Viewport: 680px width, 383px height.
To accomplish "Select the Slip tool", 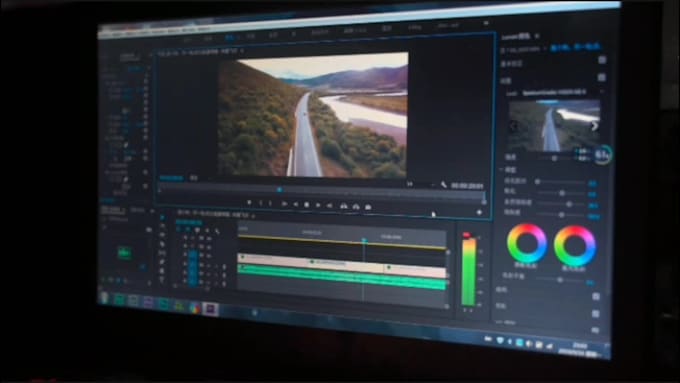I will 163,252.
